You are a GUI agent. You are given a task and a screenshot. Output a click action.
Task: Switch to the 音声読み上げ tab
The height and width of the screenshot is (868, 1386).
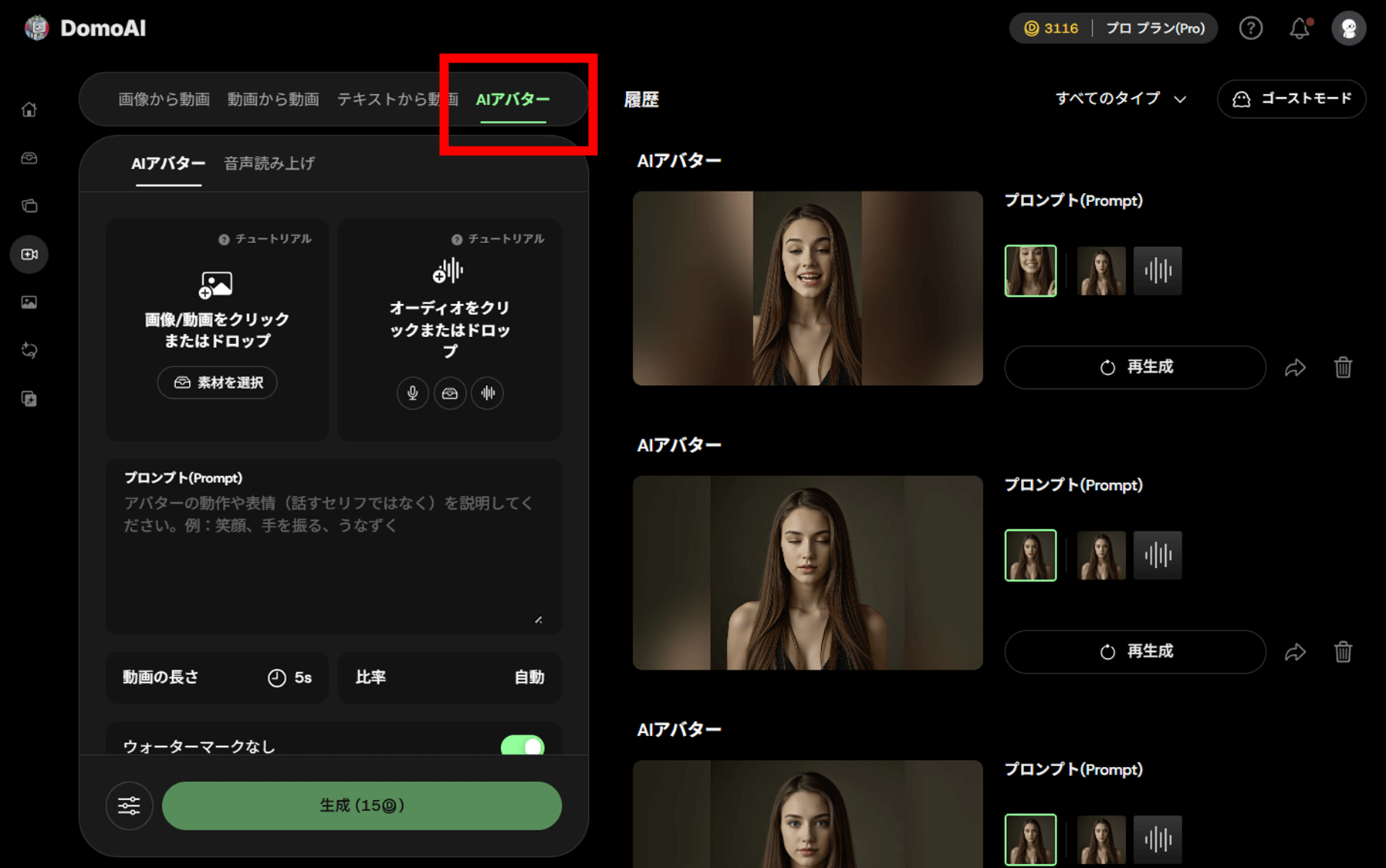(269, 164)
